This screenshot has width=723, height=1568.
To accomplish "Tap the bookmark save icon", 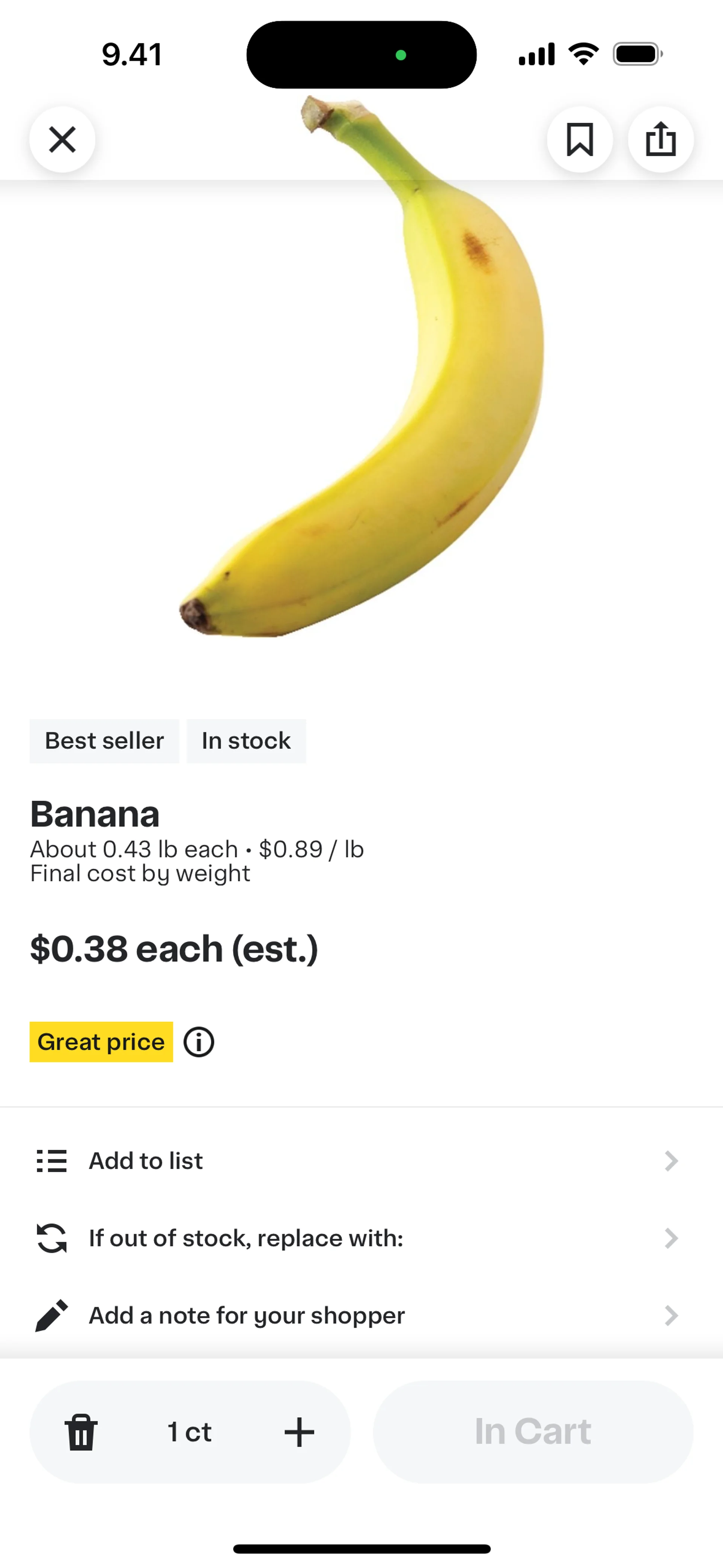I will pyautogui.click(x=580, y=139).
